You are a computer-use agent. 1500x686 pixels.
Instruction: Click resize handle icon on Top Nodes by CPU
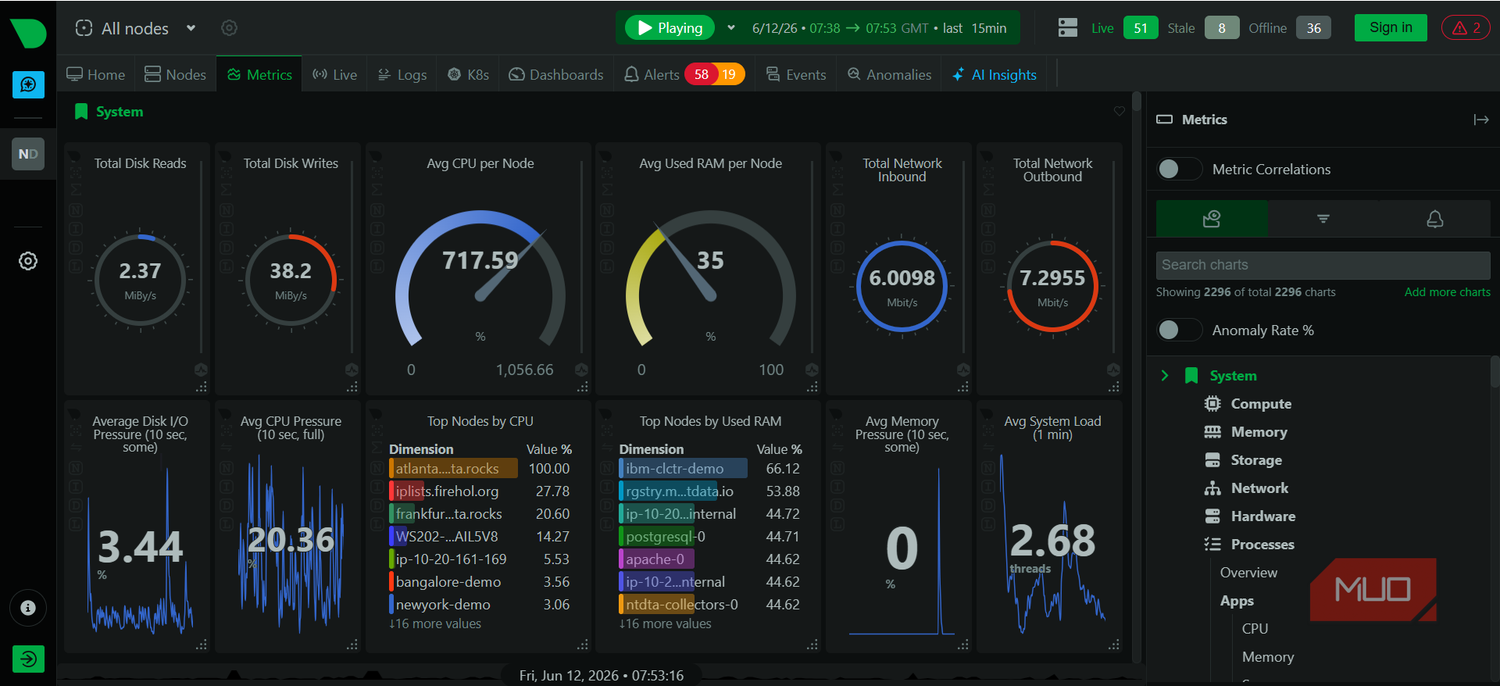(582, 645)
